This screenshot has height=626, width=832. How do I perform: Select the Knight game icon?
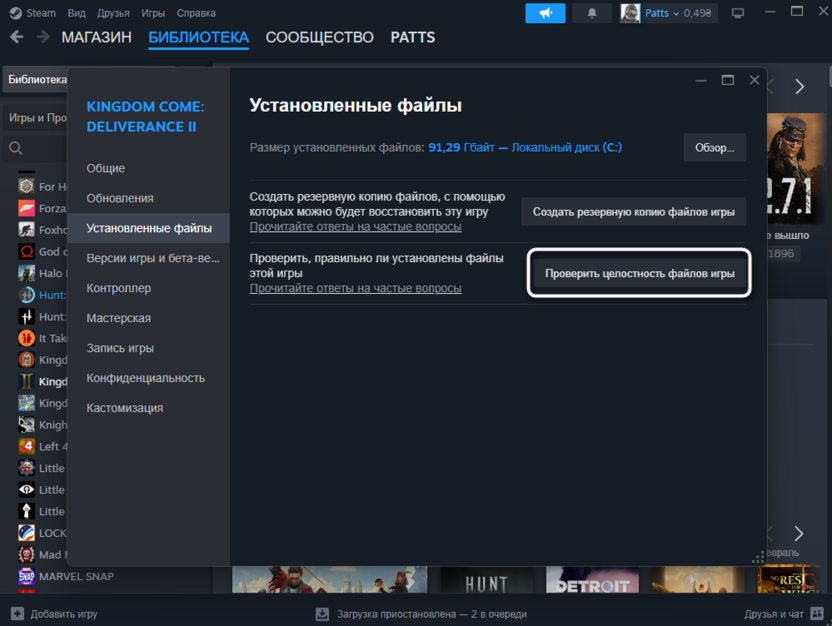tap(27, 424)
